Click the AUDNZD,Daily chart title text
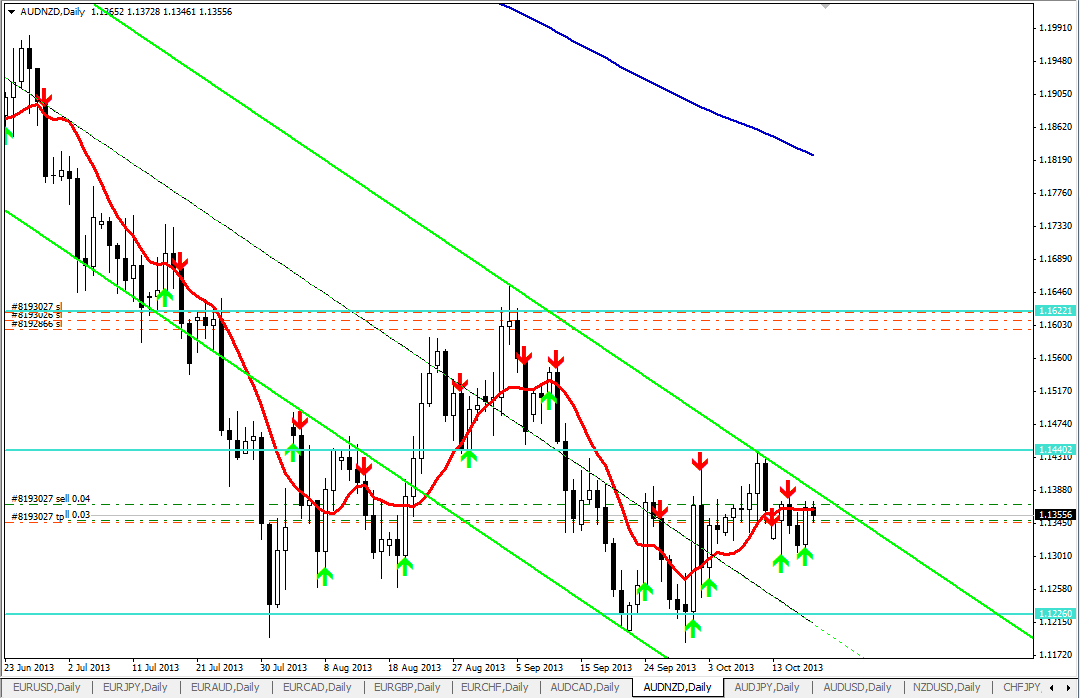Viewport: 1080px width, 698px height. (x=52, y=12)
